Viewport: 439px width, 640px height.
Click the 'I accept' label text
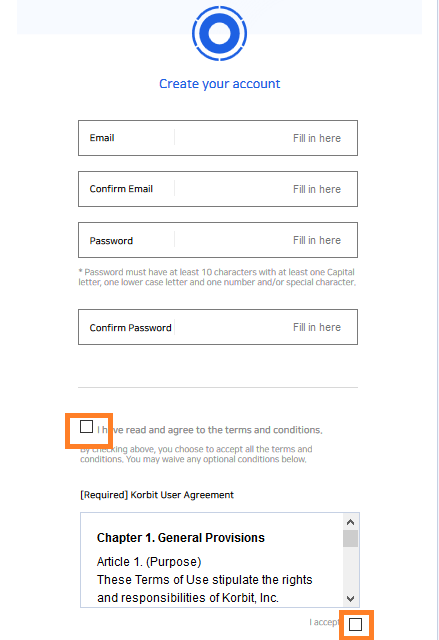click(324, 622)
